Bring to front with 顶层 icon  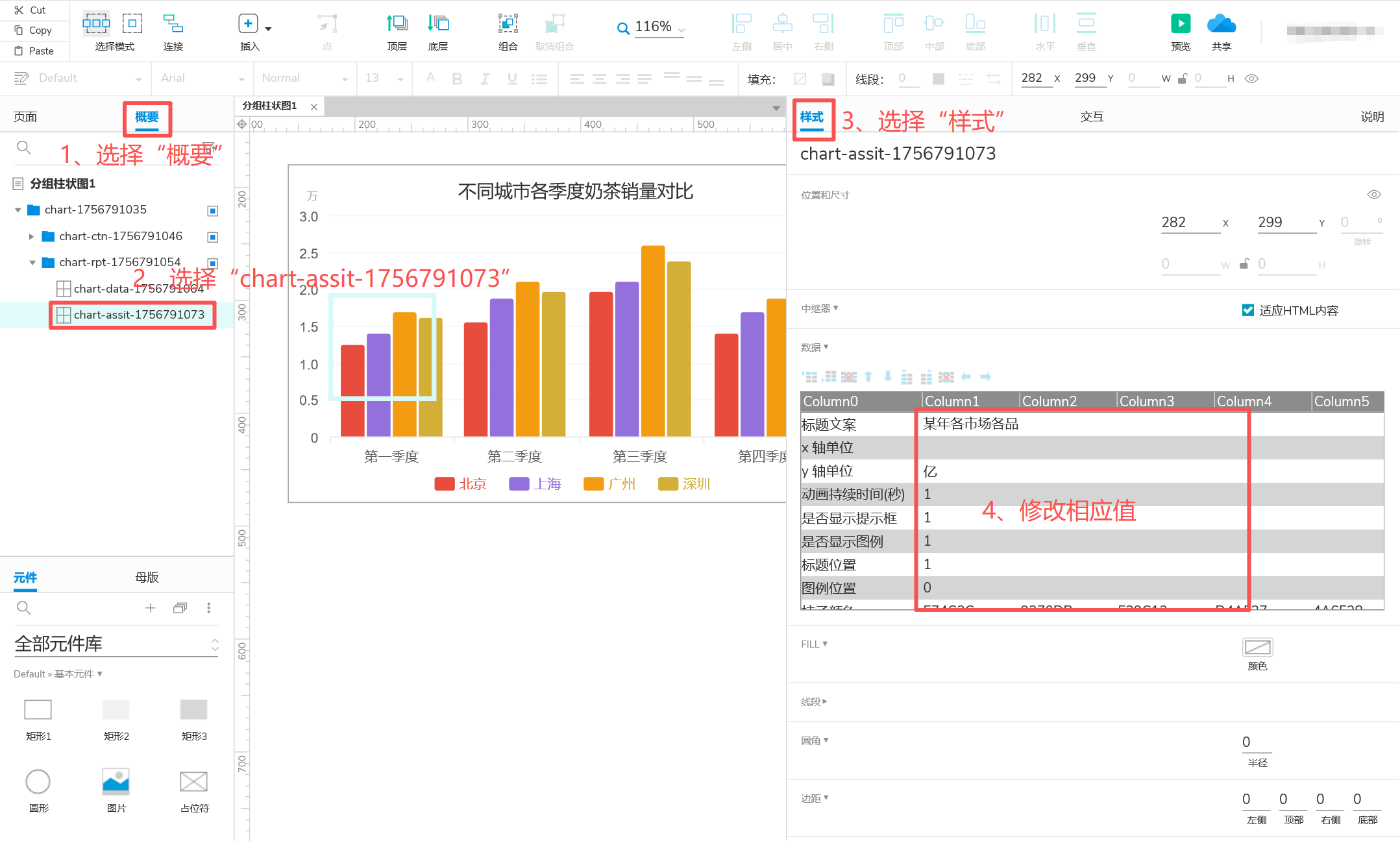tap(397, 23)
